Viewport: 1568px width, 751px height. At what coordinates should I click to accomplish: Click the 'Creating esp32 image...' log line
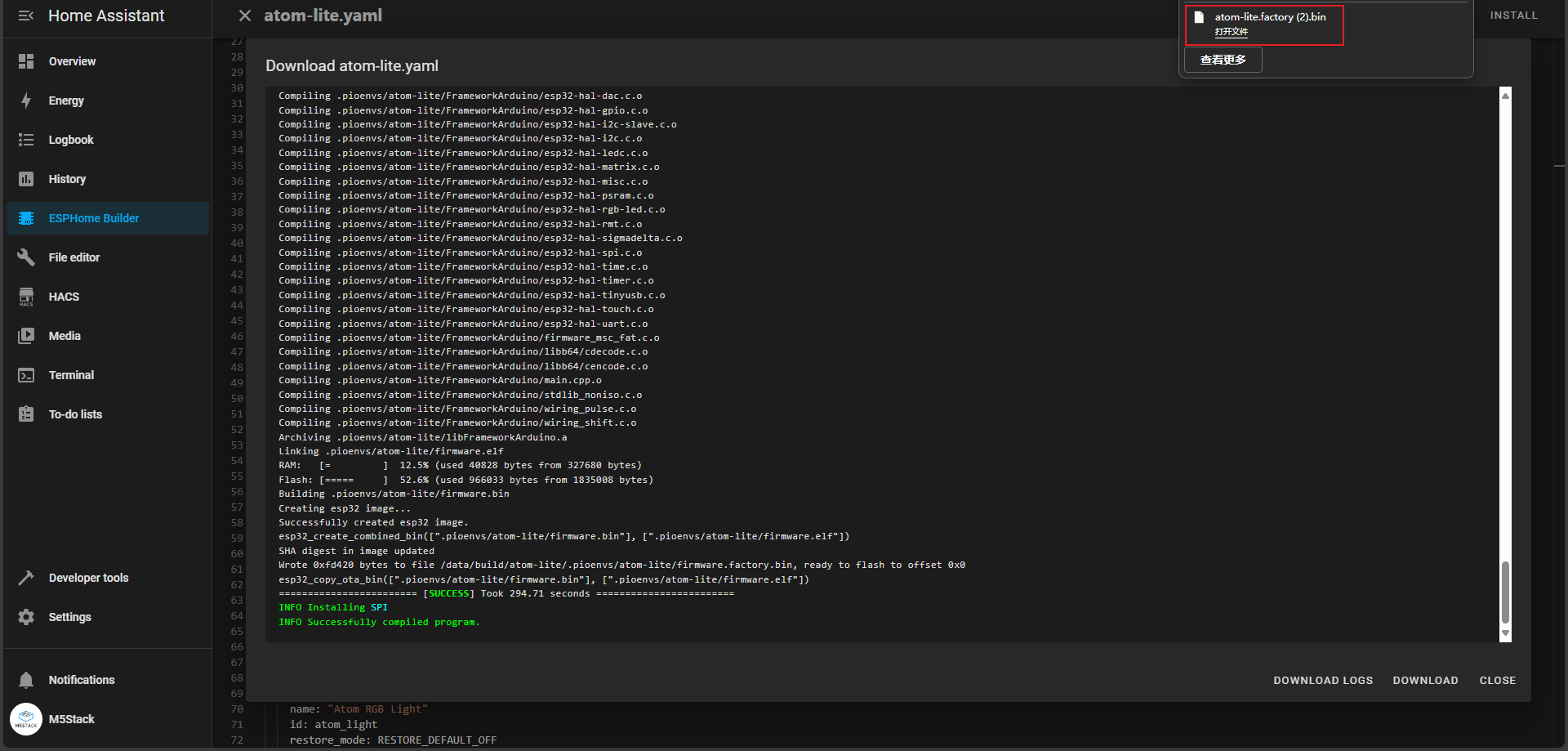pos(345,508)
